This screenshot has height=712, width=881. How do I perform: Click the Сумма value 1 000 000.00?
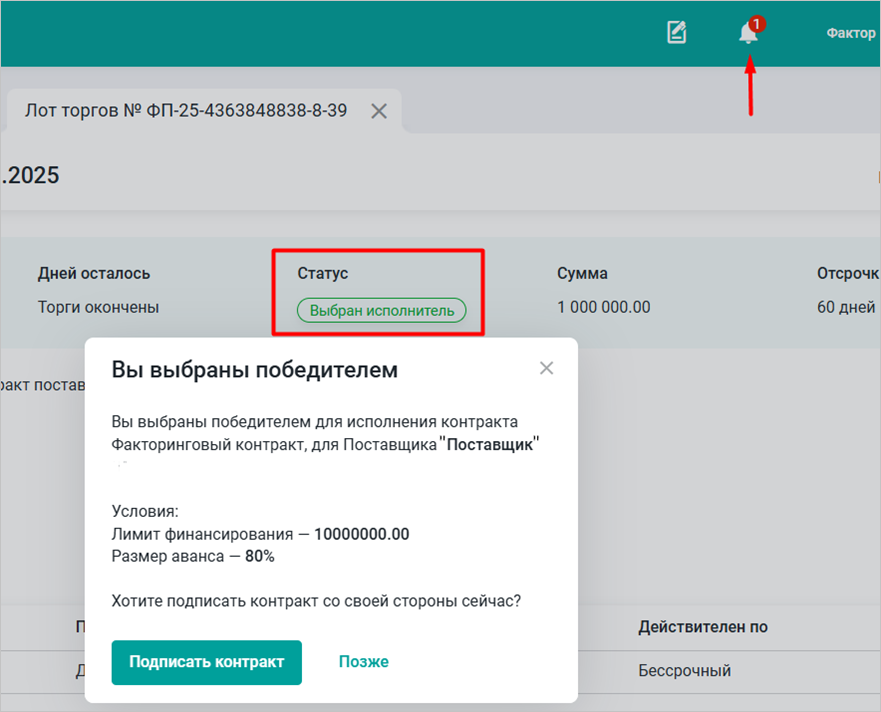pyautogui.click(x=603, y=307)
